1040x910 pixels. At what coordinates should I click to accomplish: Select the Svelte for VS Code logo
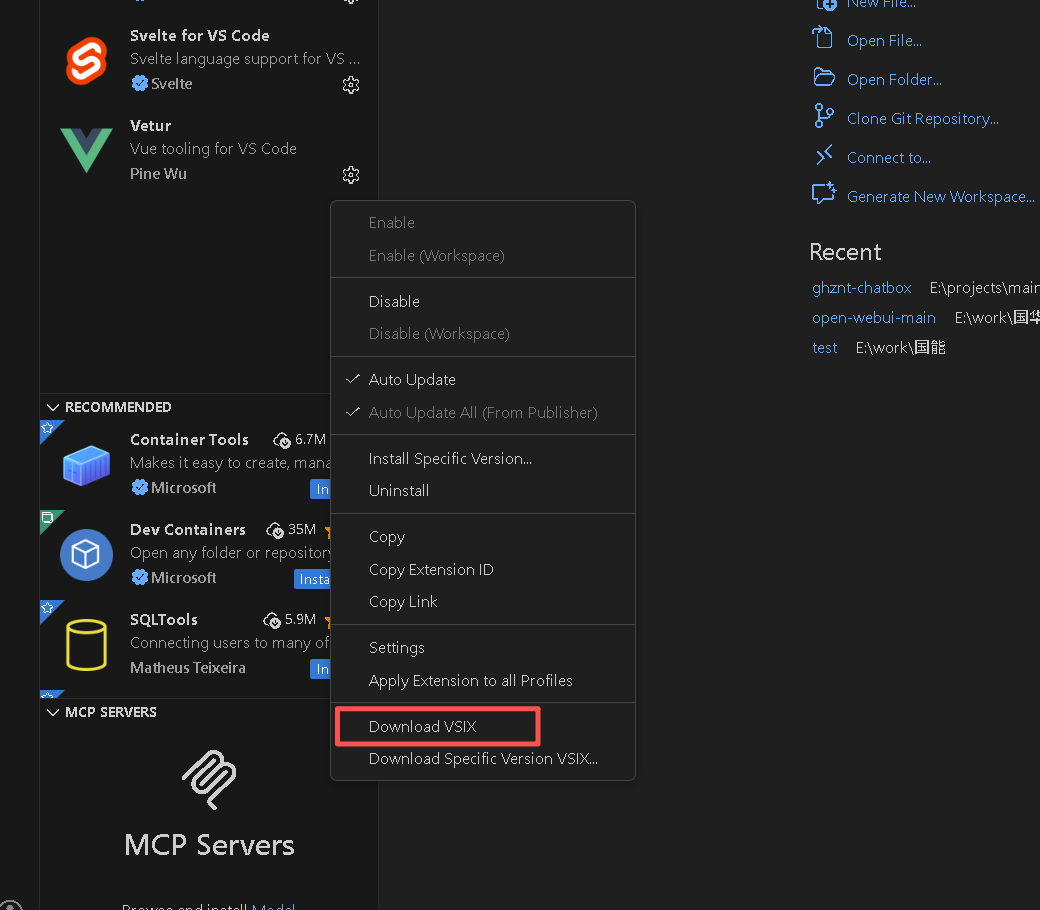point(86,60)
